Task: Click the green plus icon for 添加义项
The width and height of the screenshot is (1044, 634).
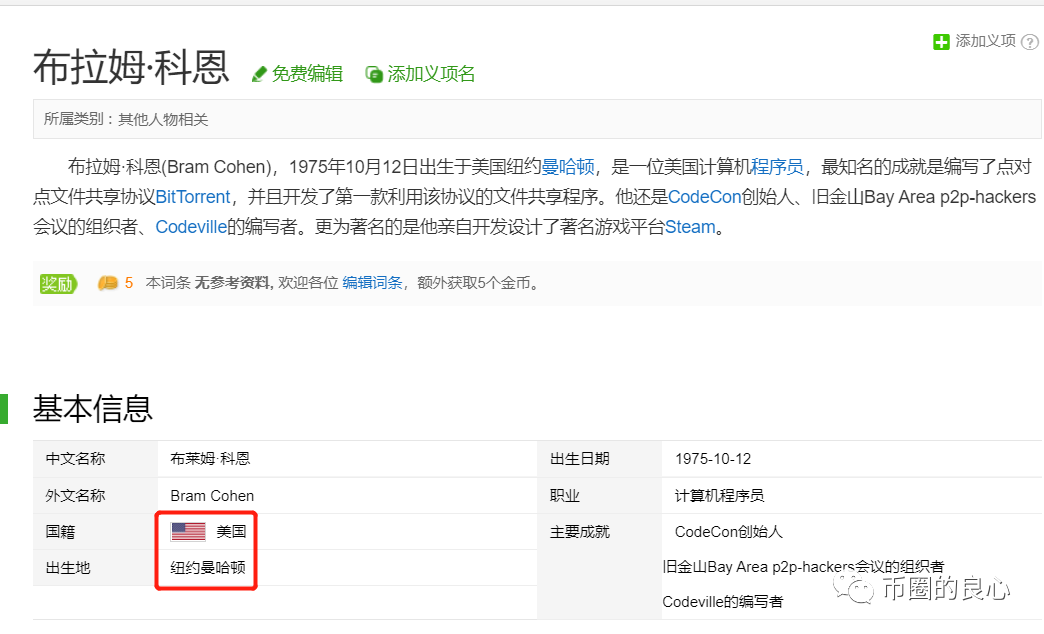Action: [941, 42]
